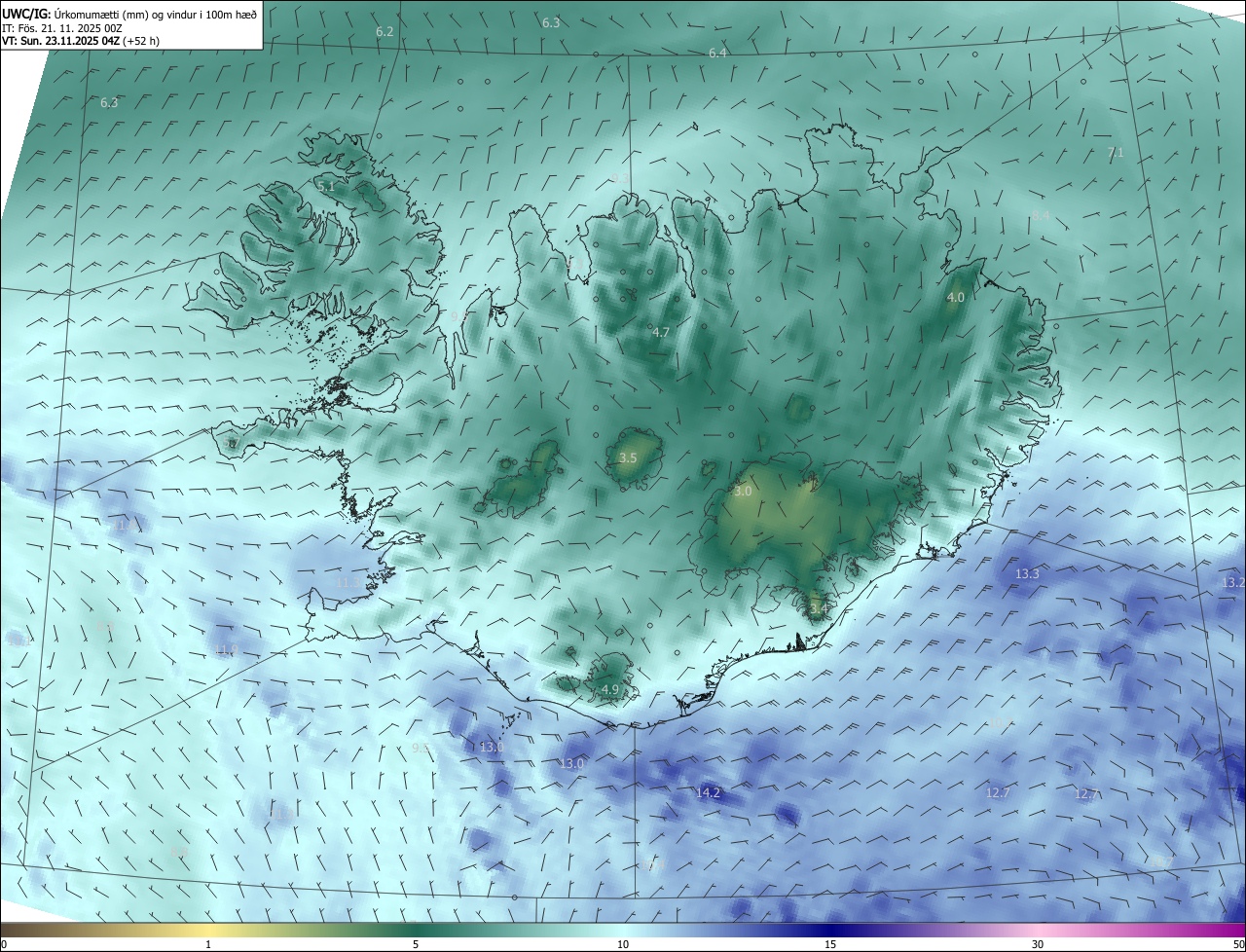1246x952 pixels.
Task: Click the '3.5' value on the glacier
Action: (628, 458)
